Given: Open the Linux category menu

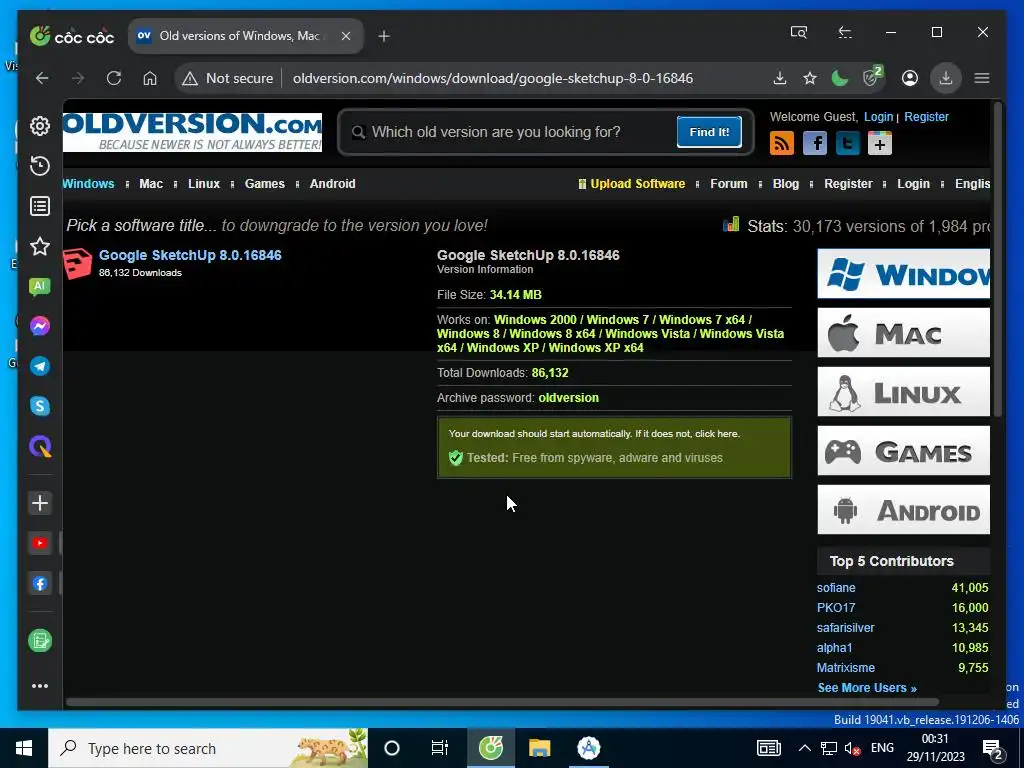Looking at the screenshot, I should pos(204,184).
